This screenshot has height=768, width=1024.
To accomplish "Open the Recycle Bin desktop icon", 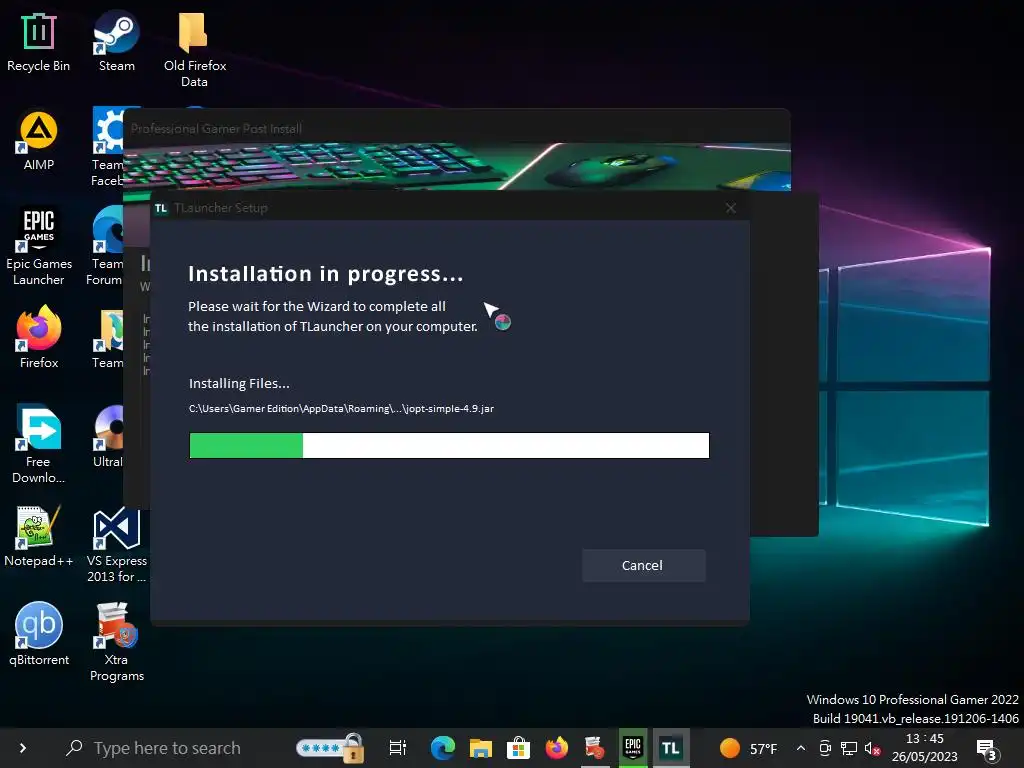I will click(39, 43).
